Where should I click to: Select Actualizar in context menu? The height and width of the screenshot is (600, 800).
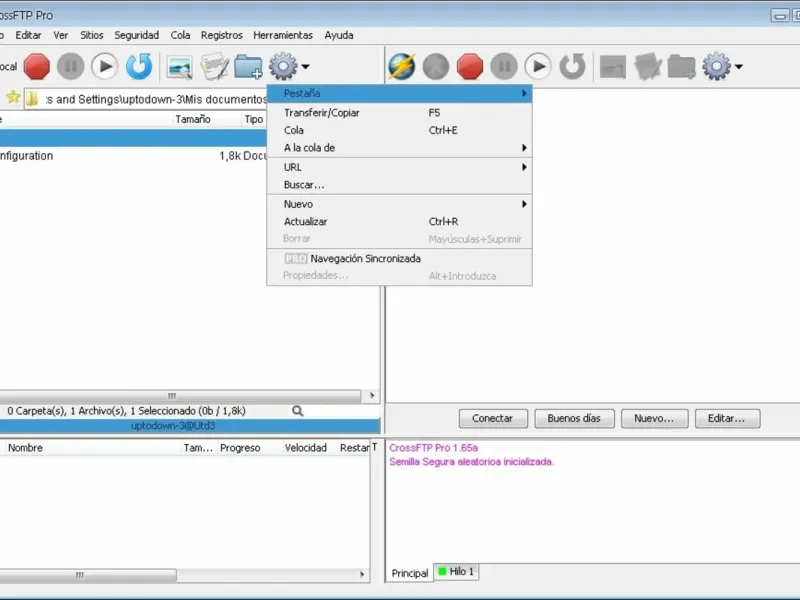pos(399,221)
